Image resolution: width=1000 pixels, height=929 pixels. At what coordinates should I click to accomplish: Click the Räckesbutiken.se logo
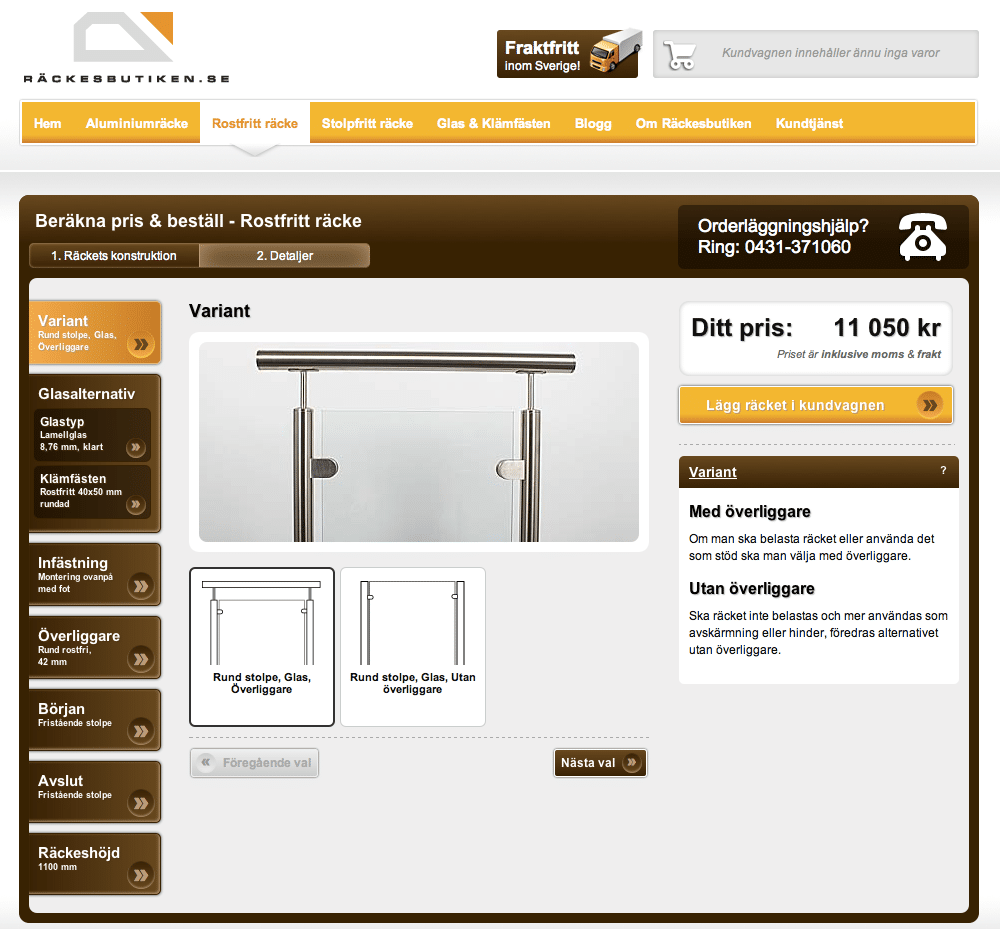tap(127, 48)
